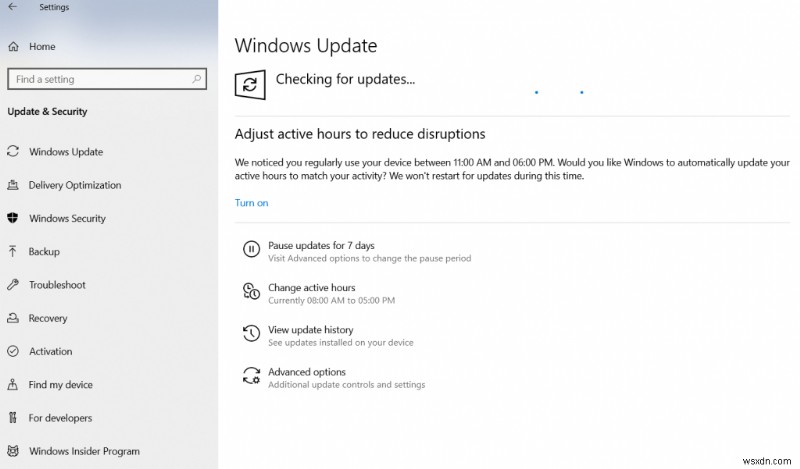Click the Home house icon
The width and height of the screenshot is (800, 469).
(14, 46)
